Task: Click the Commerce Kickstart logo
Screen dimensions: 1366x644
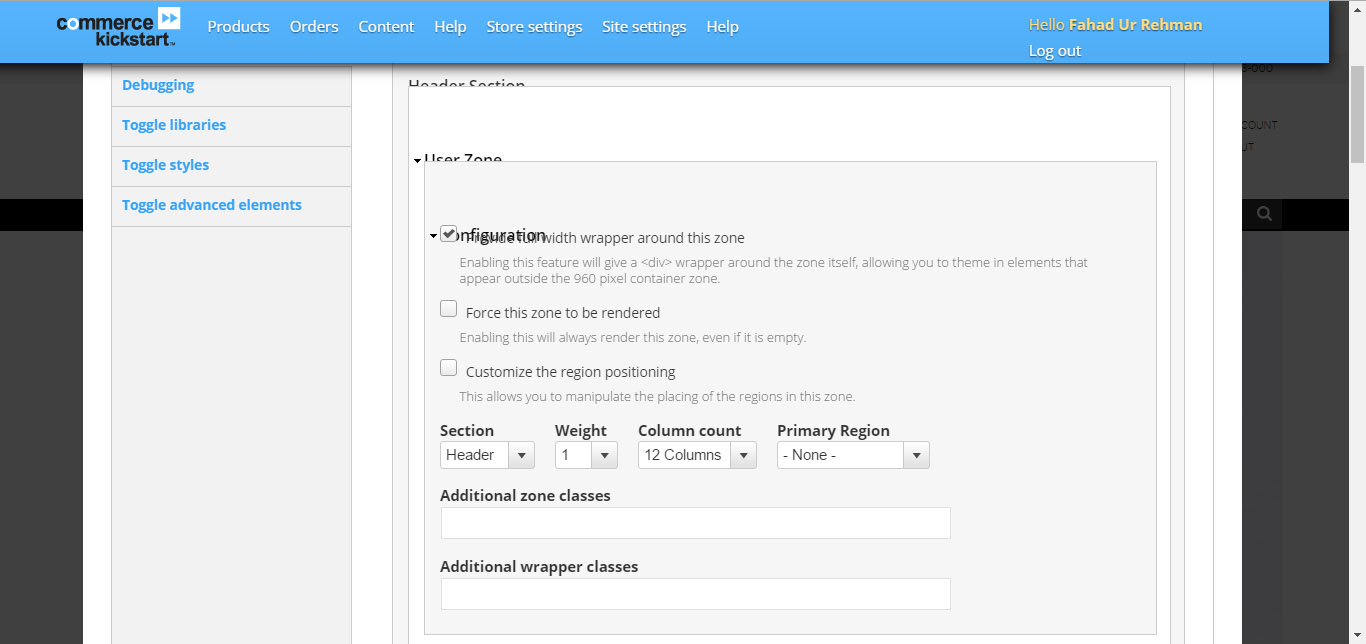Action: coord(118,28)
